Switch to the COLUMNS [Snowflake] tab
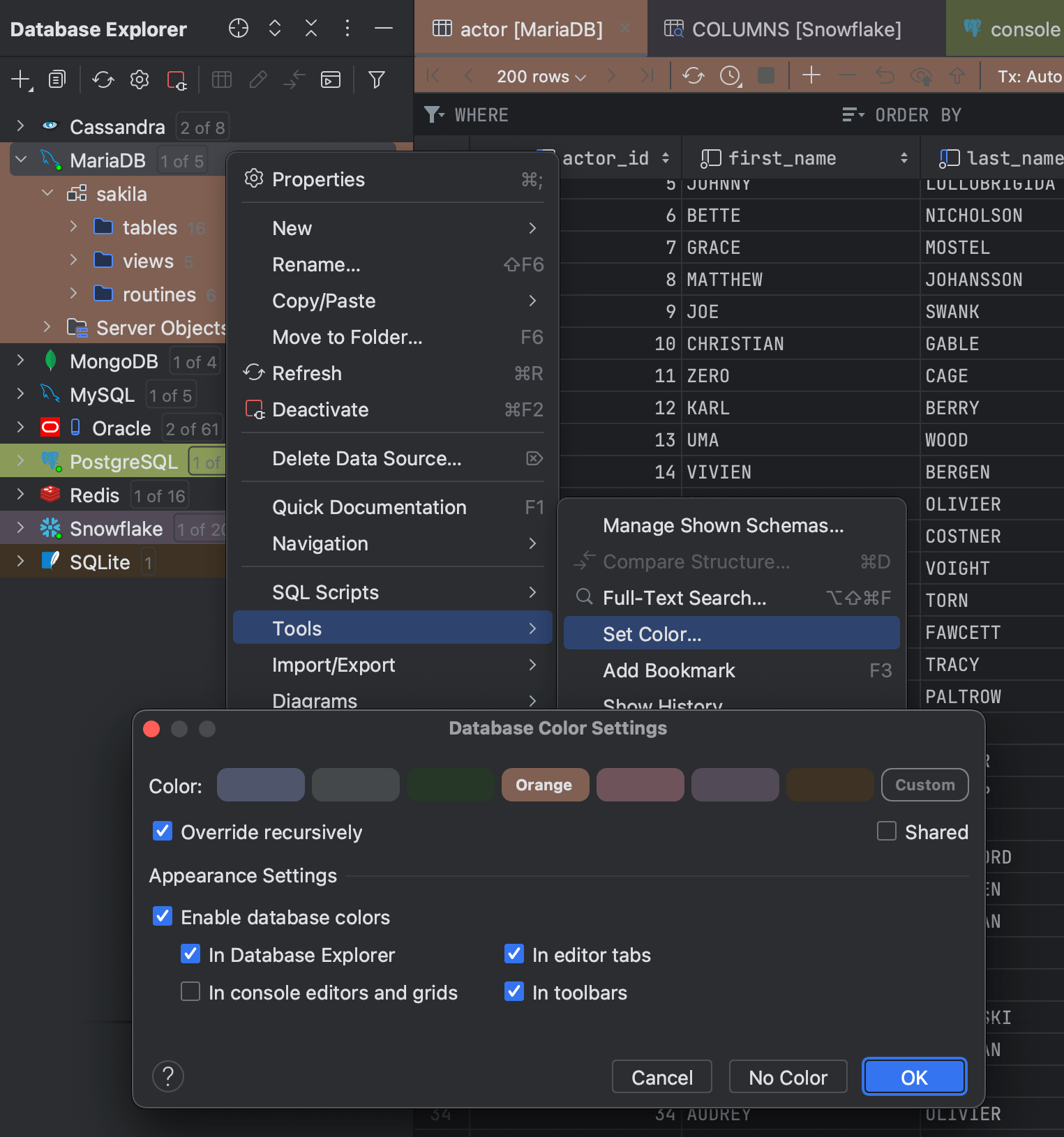This screenshot has height=1137, width=1064. (795, 29)
